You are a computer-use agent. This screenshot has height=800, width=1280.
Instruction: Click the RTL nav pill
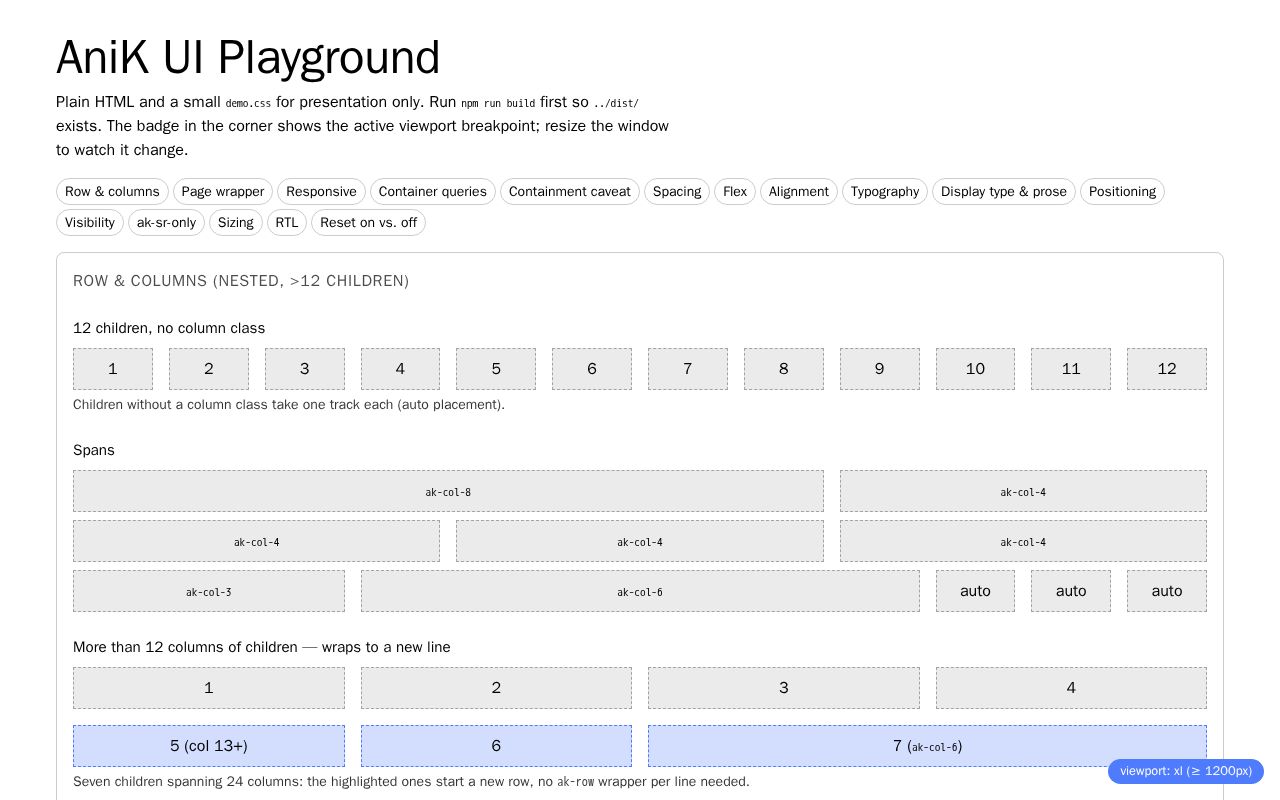(287, 223)
